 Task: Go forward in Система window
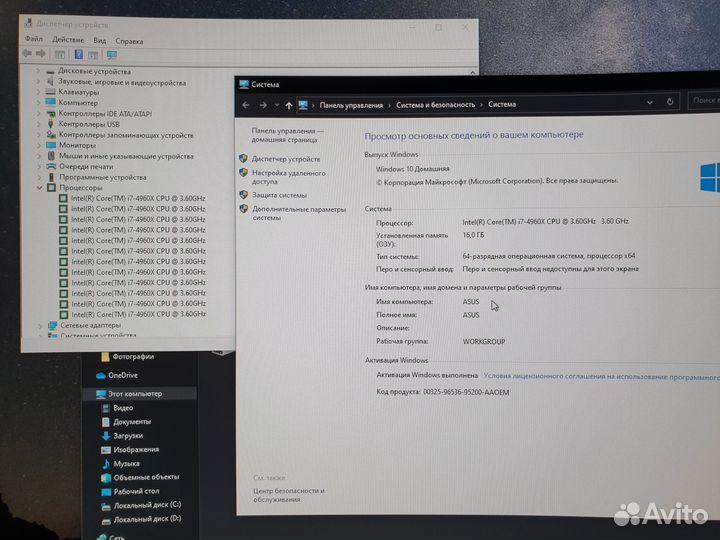263,105
